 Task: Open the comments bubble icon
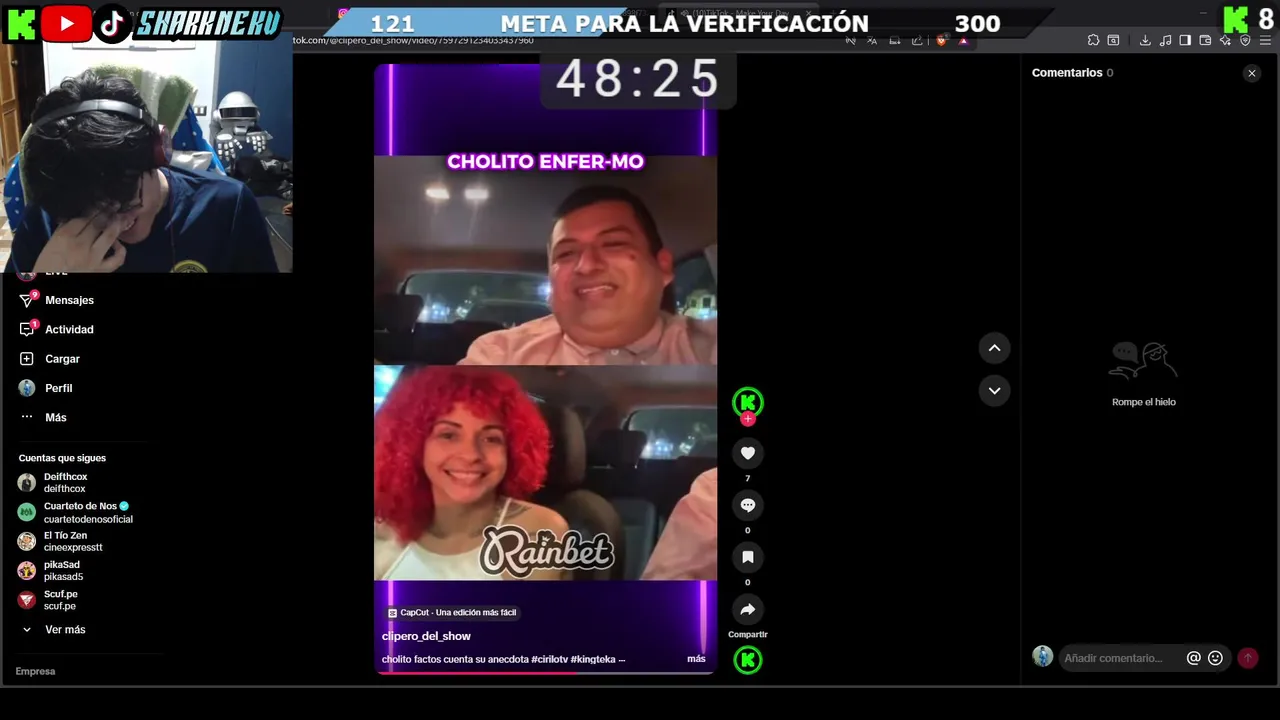point(747,505)
